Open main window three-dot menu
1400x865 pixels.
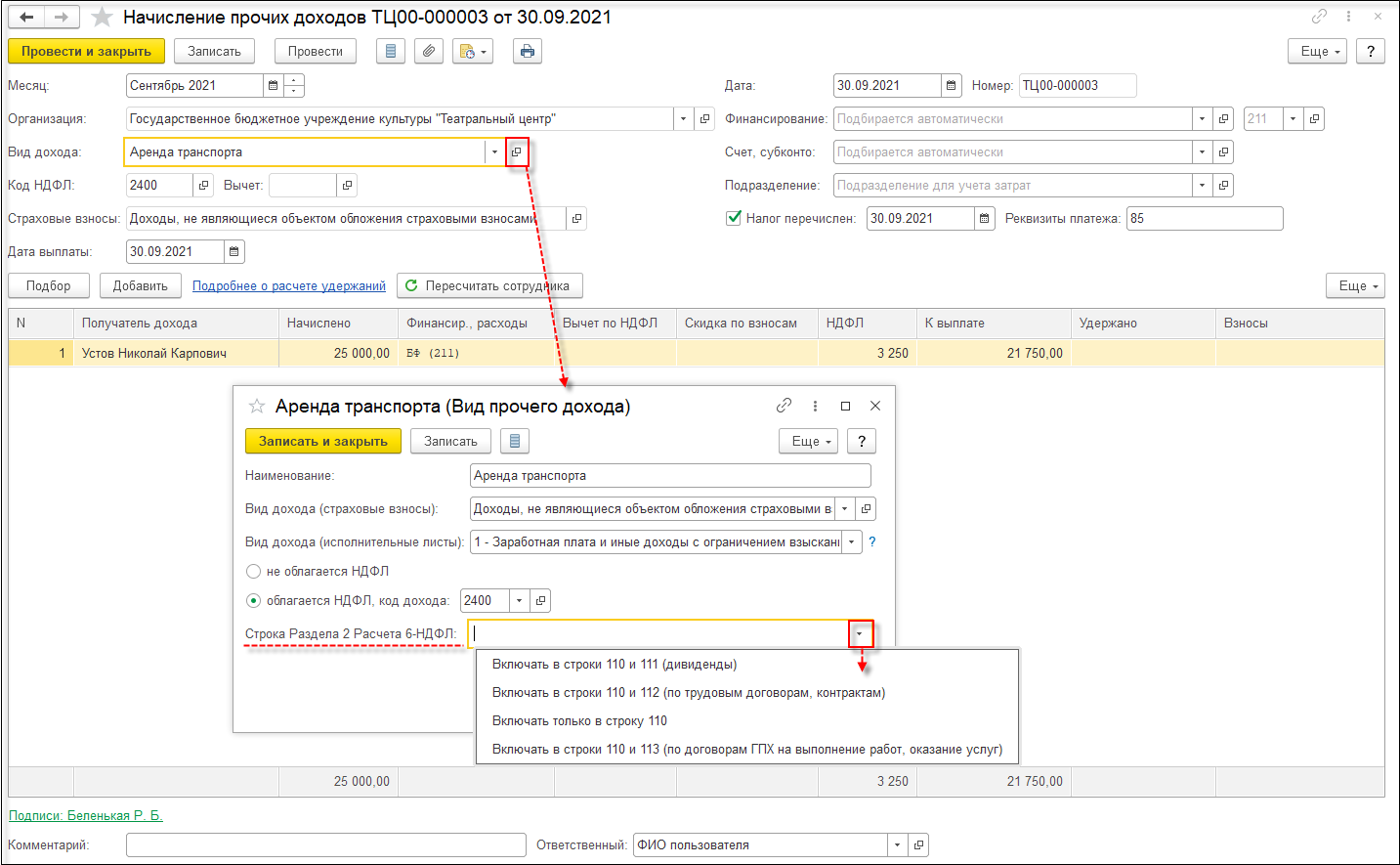[x=1348, y=17]
